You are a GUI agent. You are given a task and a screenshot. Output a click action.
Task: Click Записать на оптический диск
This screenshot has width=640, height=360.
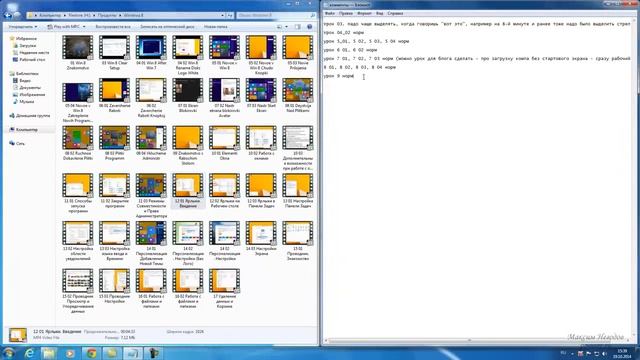pos(167,27)
